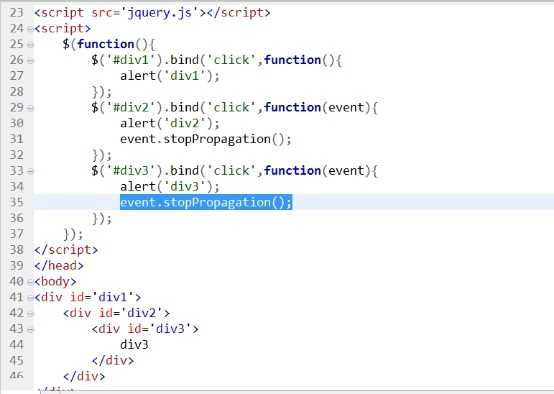Click the alert('div1'); statement
Image resolution: width=554 pixels, height=394 pixels.
click(x=170, y=76)
